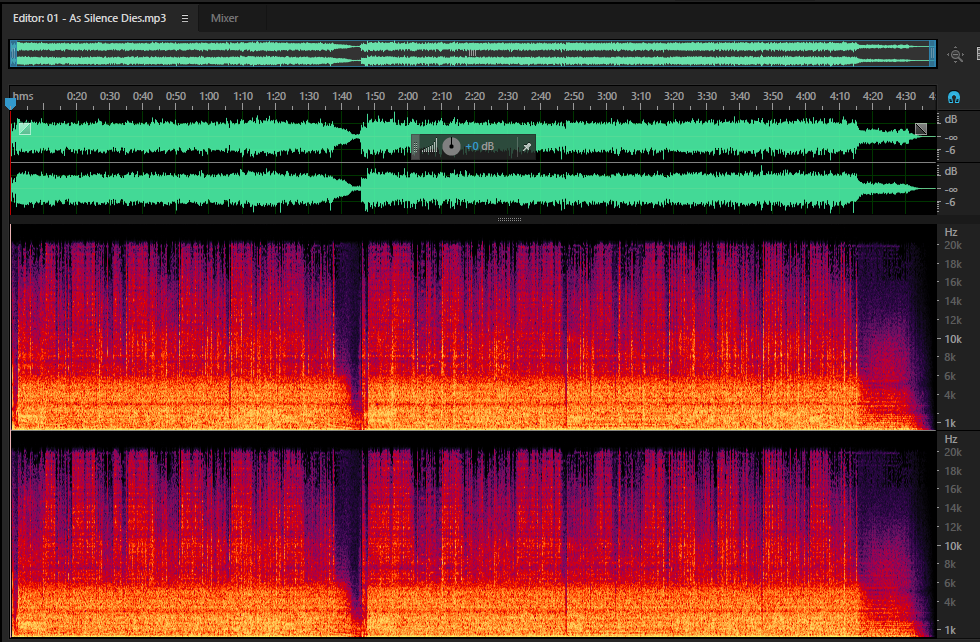Click the dotted grip of the gain HUD
Viewport: 980px width, 642px height.
point(416,147)
